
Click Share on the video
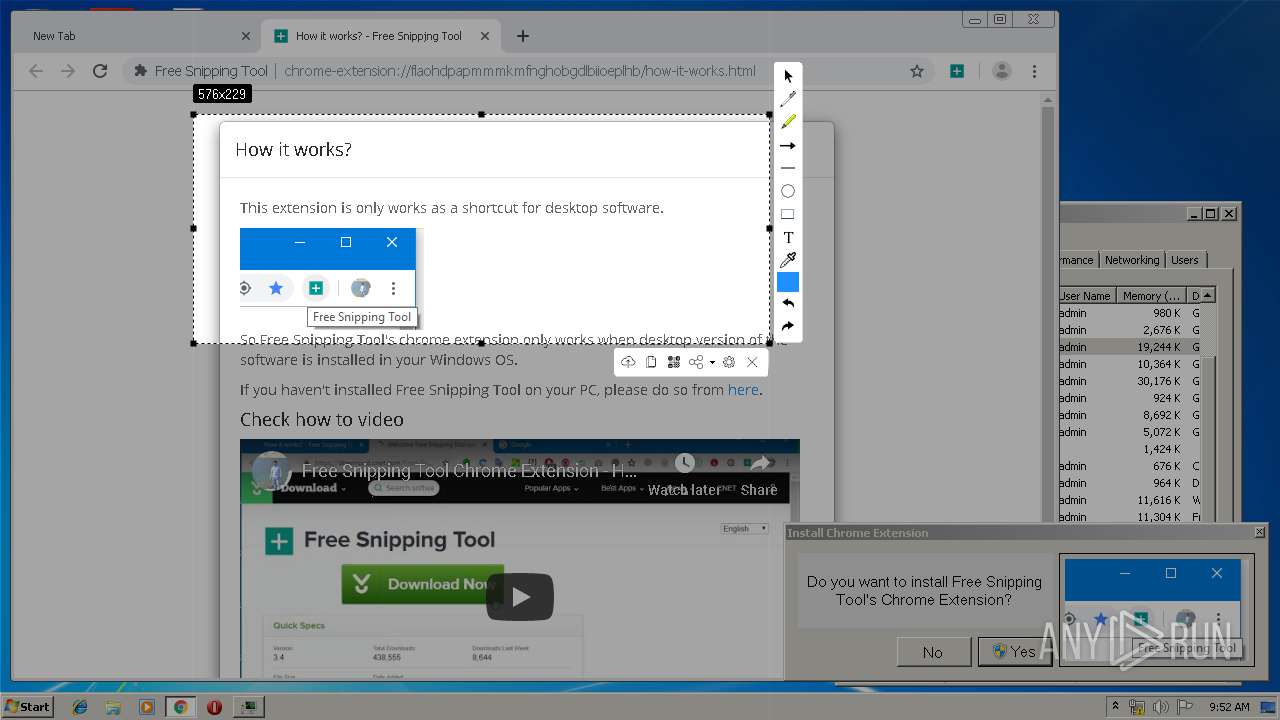[759, 475]
